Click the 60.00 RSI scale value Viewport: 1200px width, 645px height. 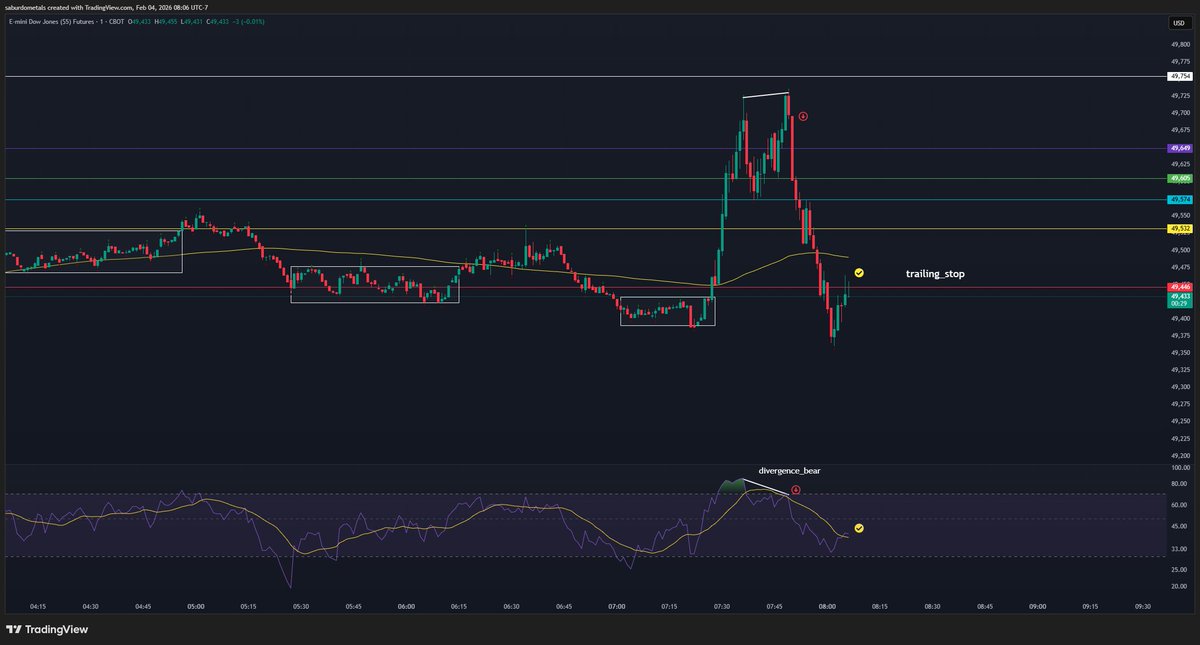[x=1180, y=505]
